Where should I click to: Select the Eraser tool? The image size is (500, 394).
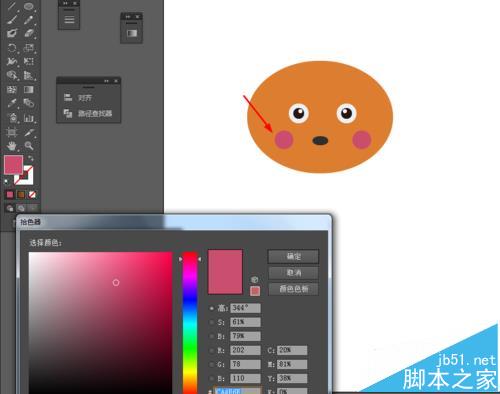pos(29,33)
